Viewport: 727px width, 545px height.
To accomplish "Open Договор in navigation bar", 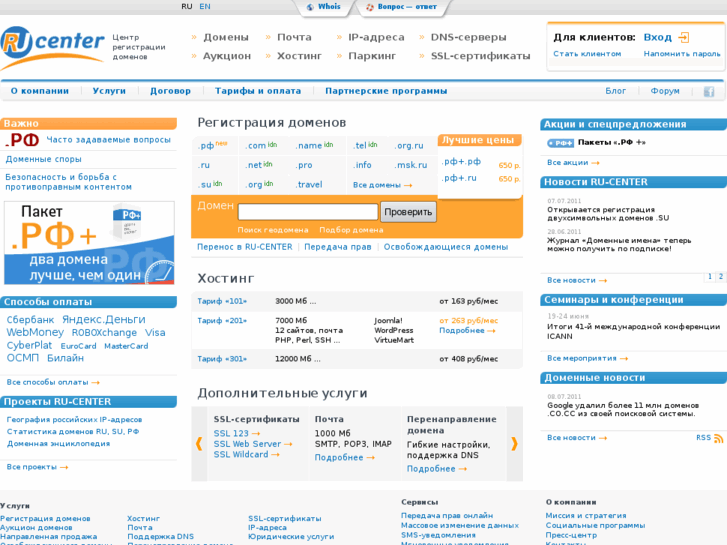I will [170, 91].
